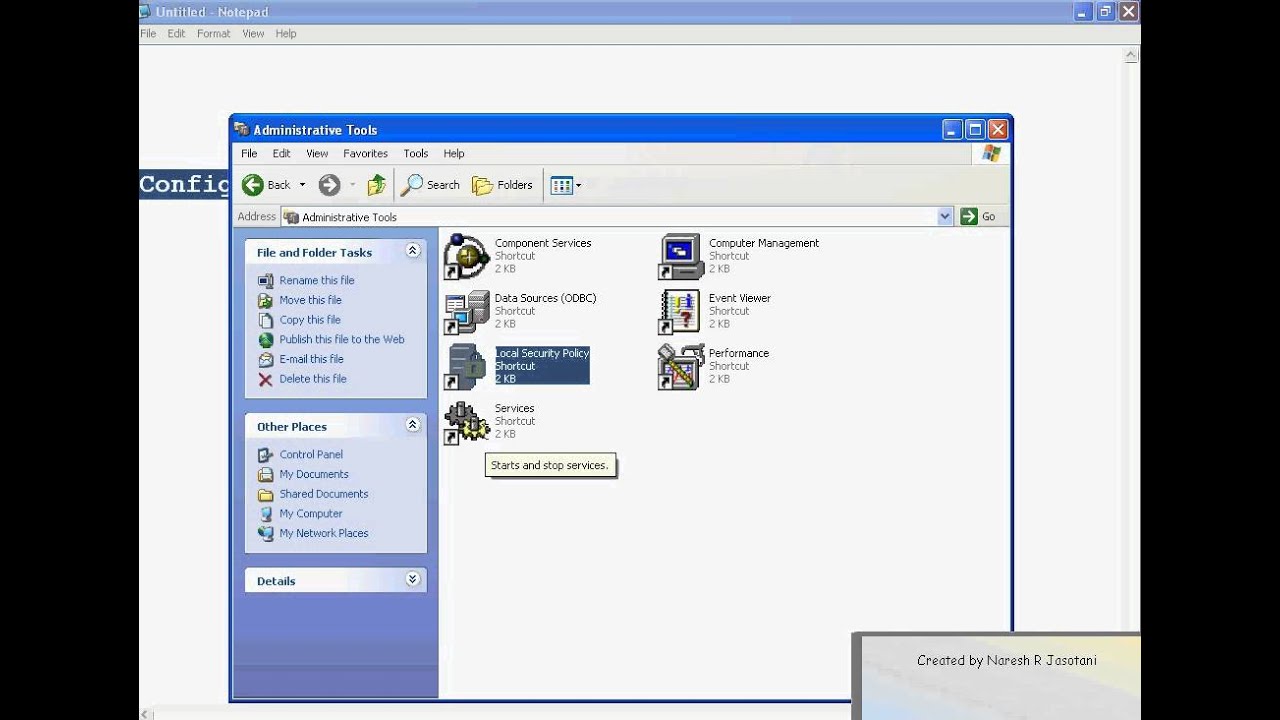Image resolution: width=1280 pixels, height=720 pixels.
Task: Open Shared Documents link
Action: (x=324, y=494)
